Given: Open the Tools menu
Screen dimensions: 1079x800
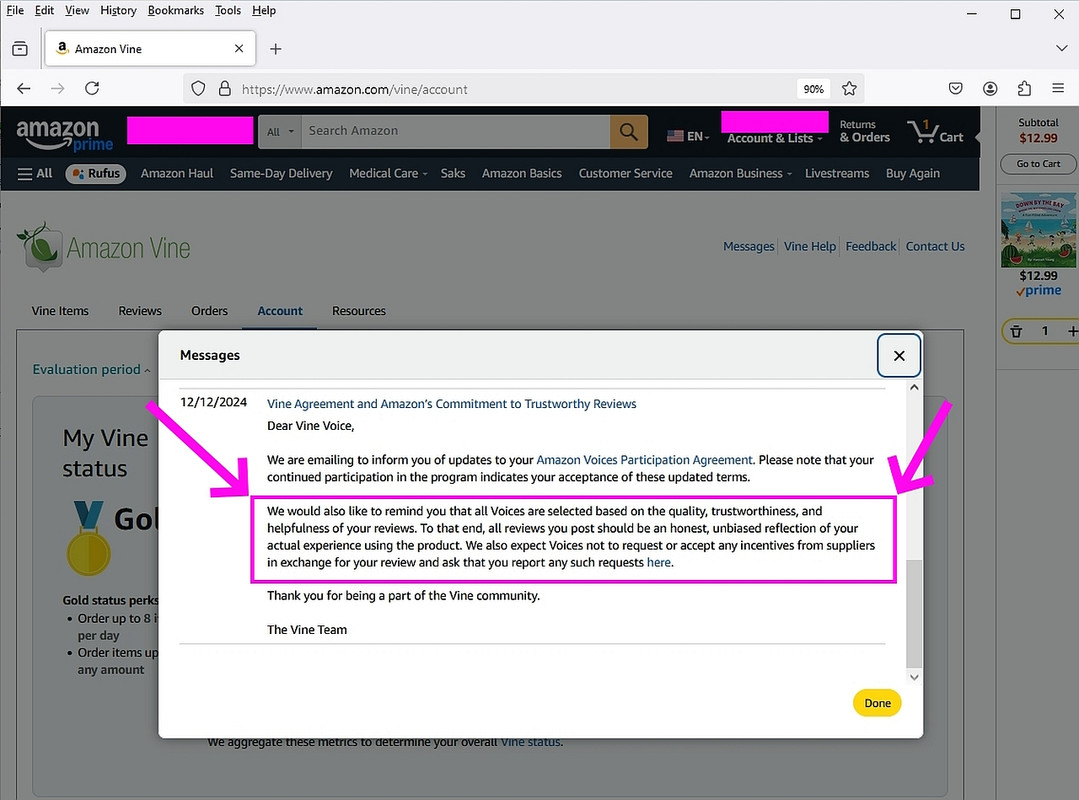Looking at the screenshot, I should click(228, 10).
